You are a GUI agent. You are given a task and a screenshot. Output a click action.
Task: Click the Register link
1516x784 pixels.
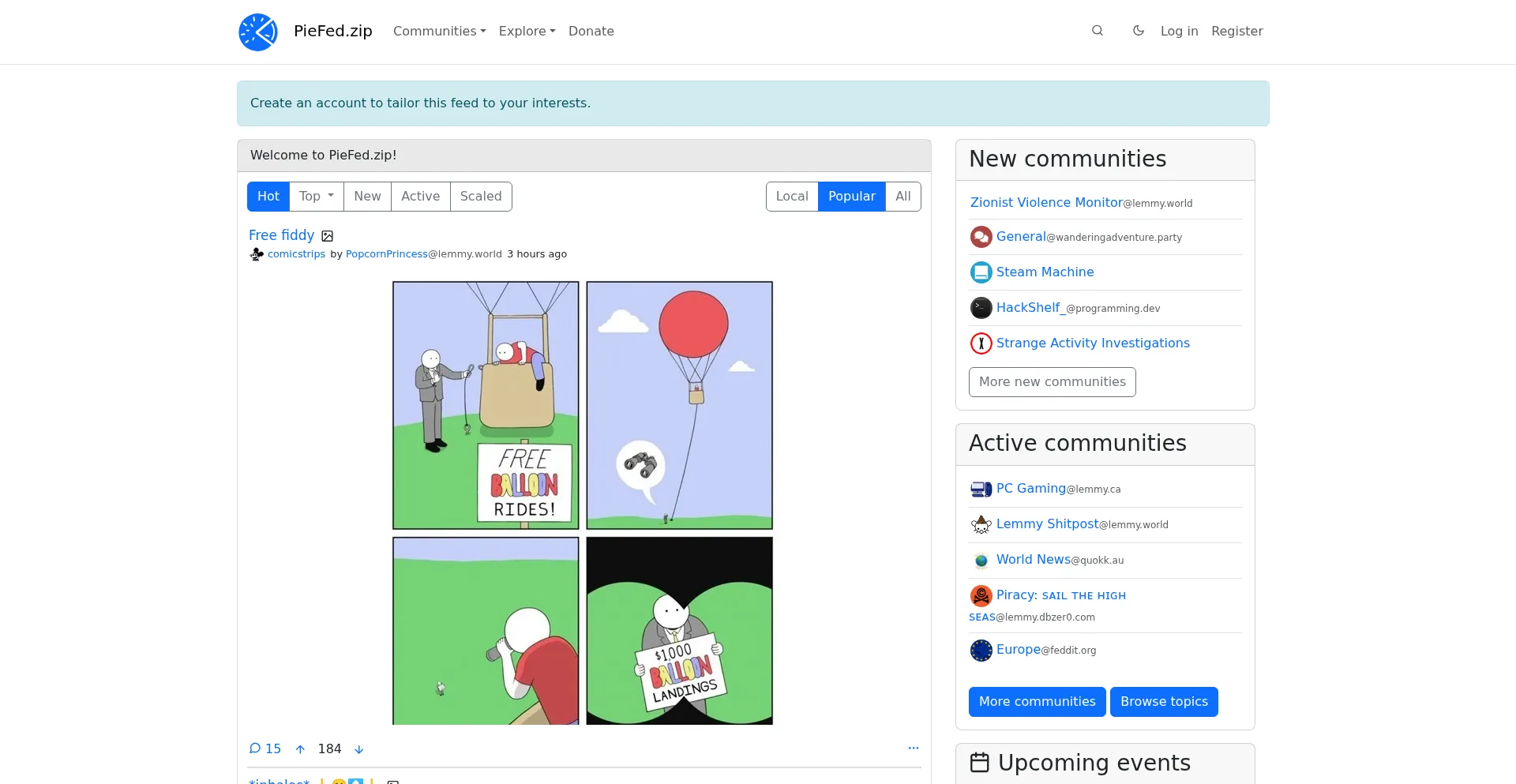click(x=1237, y=31)
